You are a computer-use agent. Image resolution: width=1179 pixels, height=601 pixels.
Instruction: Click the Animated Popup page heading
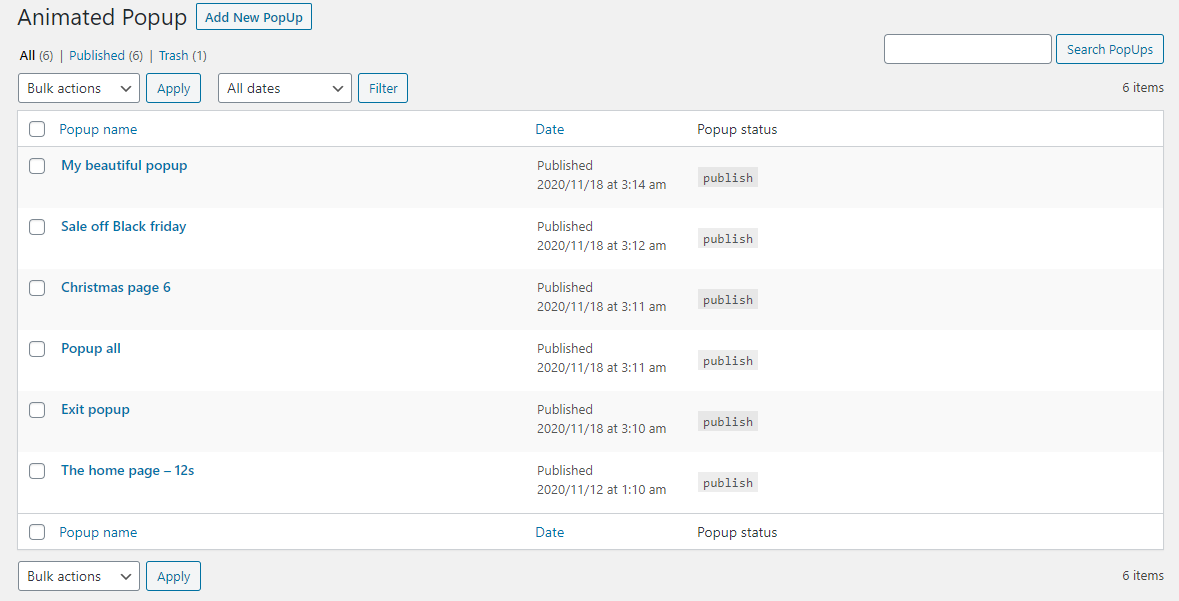click(102, 18)
